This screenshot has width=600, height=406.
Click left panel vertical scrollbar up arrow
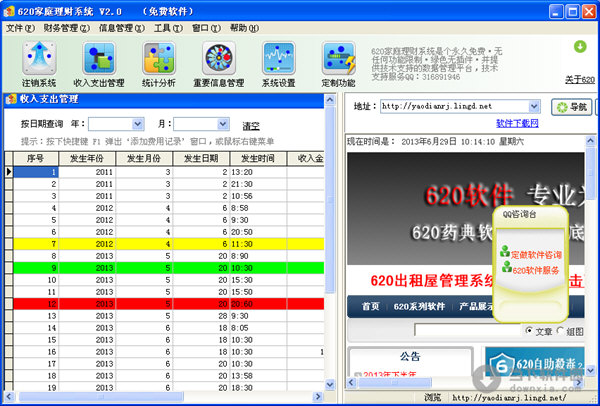(x=330, y=100)
